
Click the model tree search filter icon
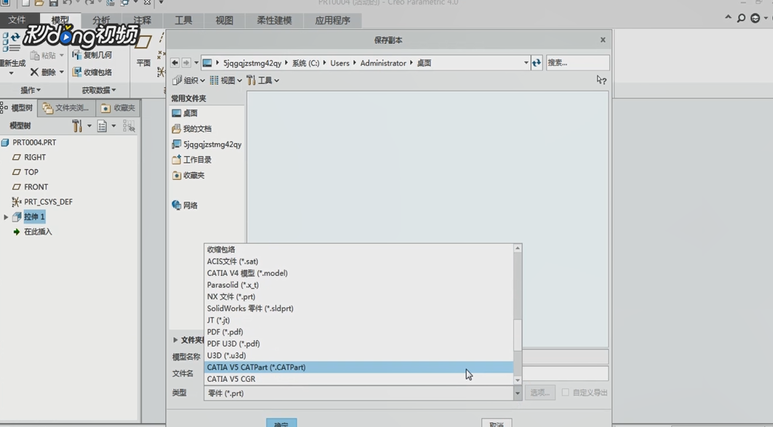(x=129, y=126)
